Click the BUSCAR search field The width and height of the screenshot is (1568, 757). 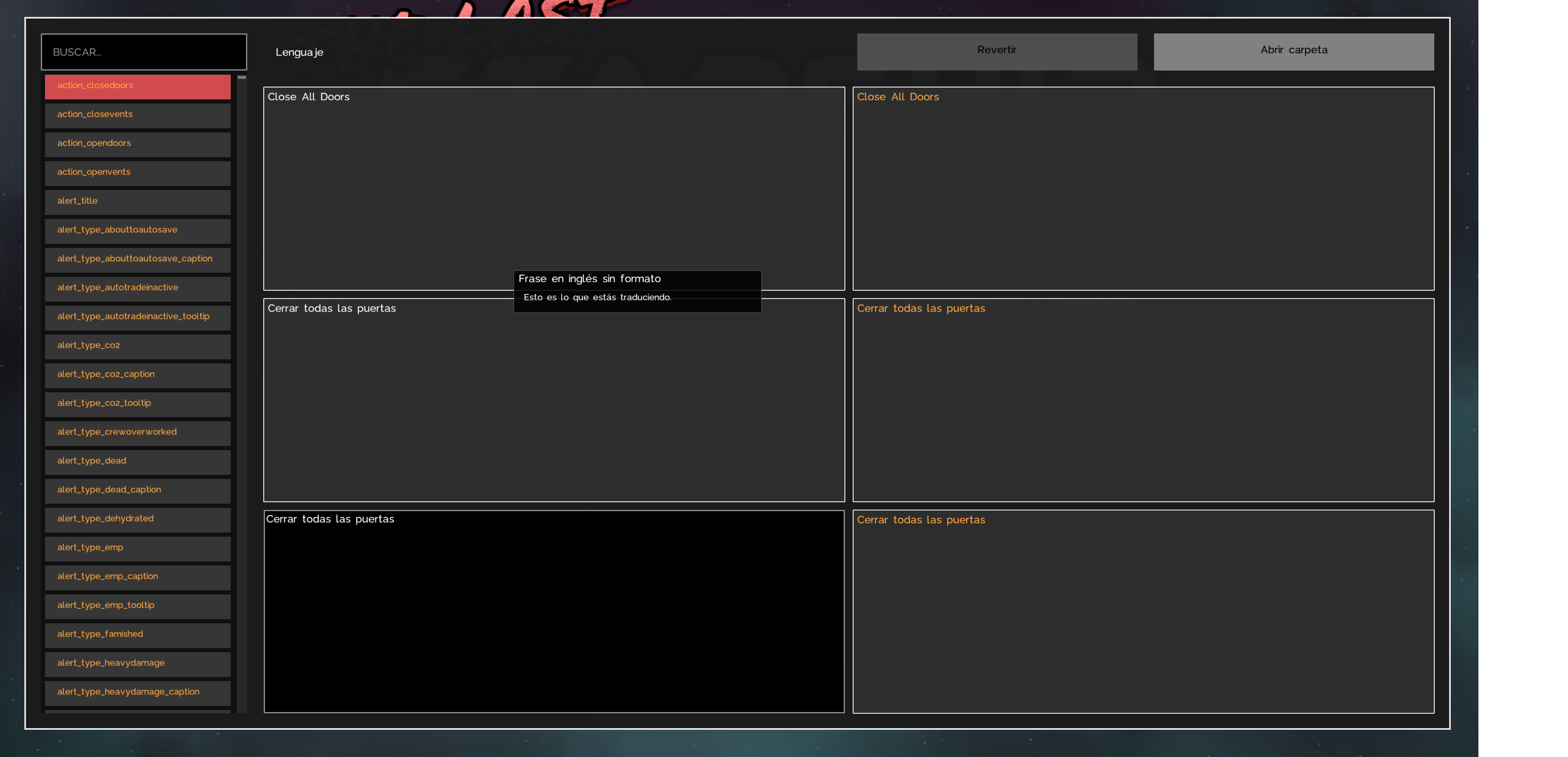pos(144,52)
